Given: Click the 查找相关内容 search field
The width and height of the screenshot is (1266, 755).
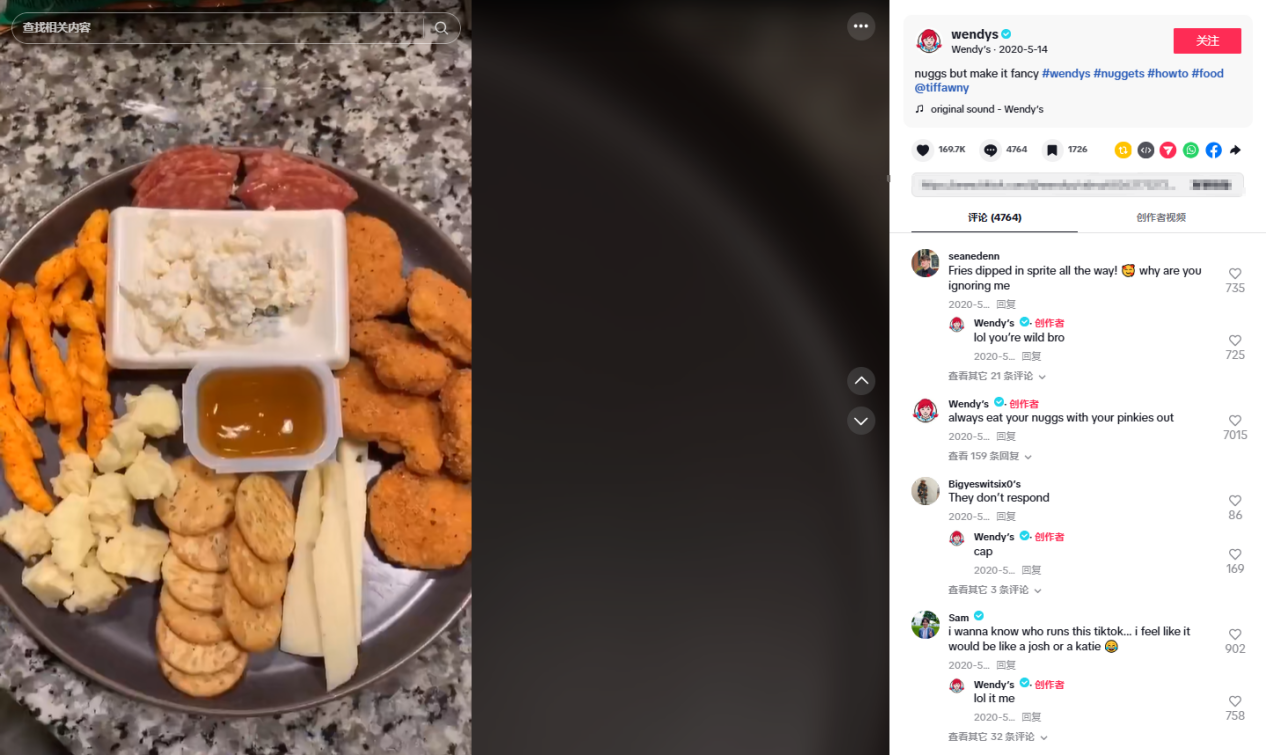Looking at the screenshot, I should 220,28.
